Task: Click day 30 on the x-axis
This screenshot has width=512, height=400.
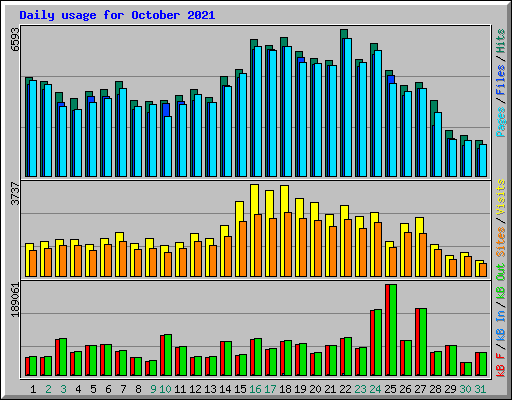Action: (x=465, y=389)
